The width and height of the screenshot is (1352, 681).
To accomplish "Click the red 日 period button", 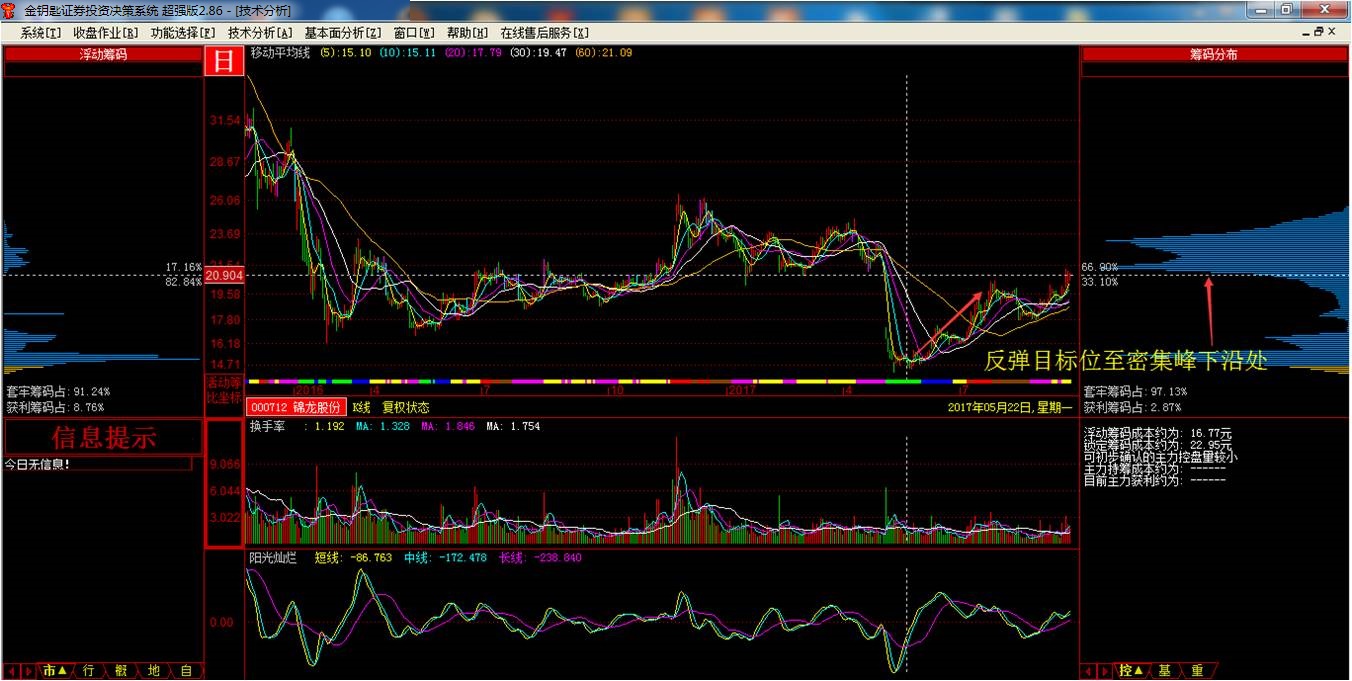I will coord(224,61).
